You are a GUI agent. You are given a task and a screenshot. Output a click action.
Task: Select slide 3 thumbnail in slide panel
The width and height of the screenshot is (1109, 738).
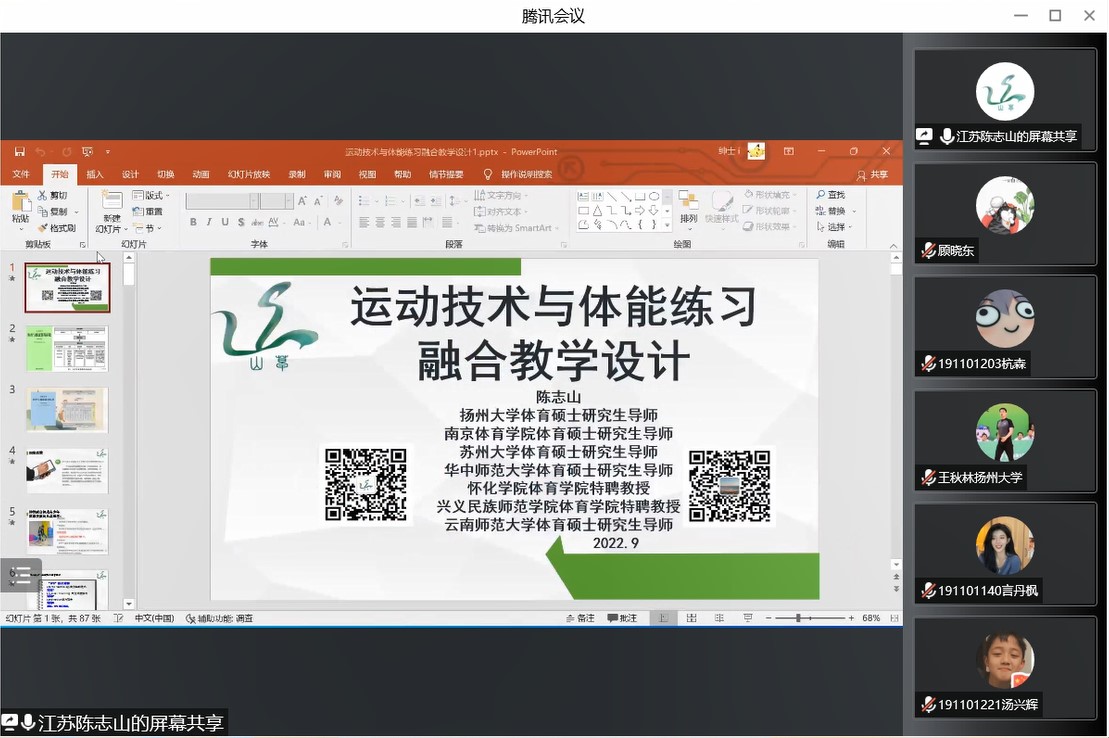pyautogui.click(x=67, y=409)
